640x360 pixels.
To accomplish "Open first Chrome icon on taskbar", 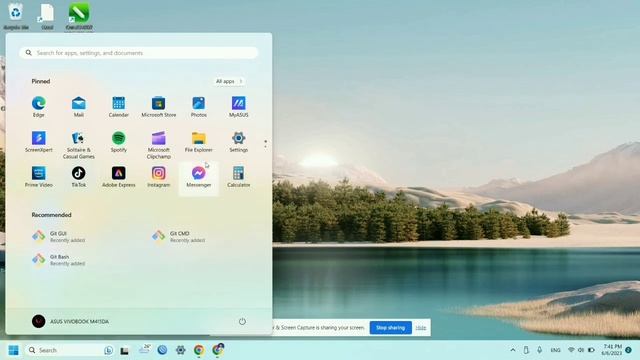I will click(x=199, y=350).
